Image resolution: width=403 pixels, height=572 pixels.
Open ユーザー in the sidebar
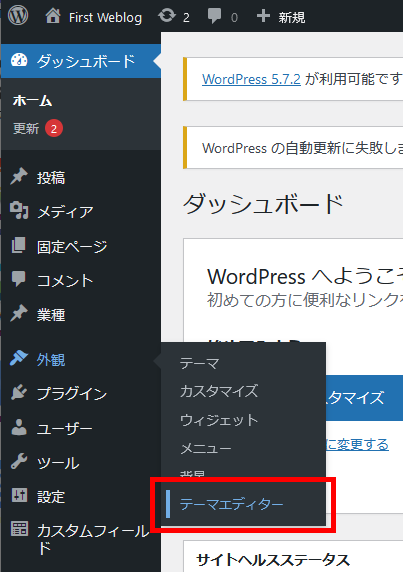pos(65,429)
